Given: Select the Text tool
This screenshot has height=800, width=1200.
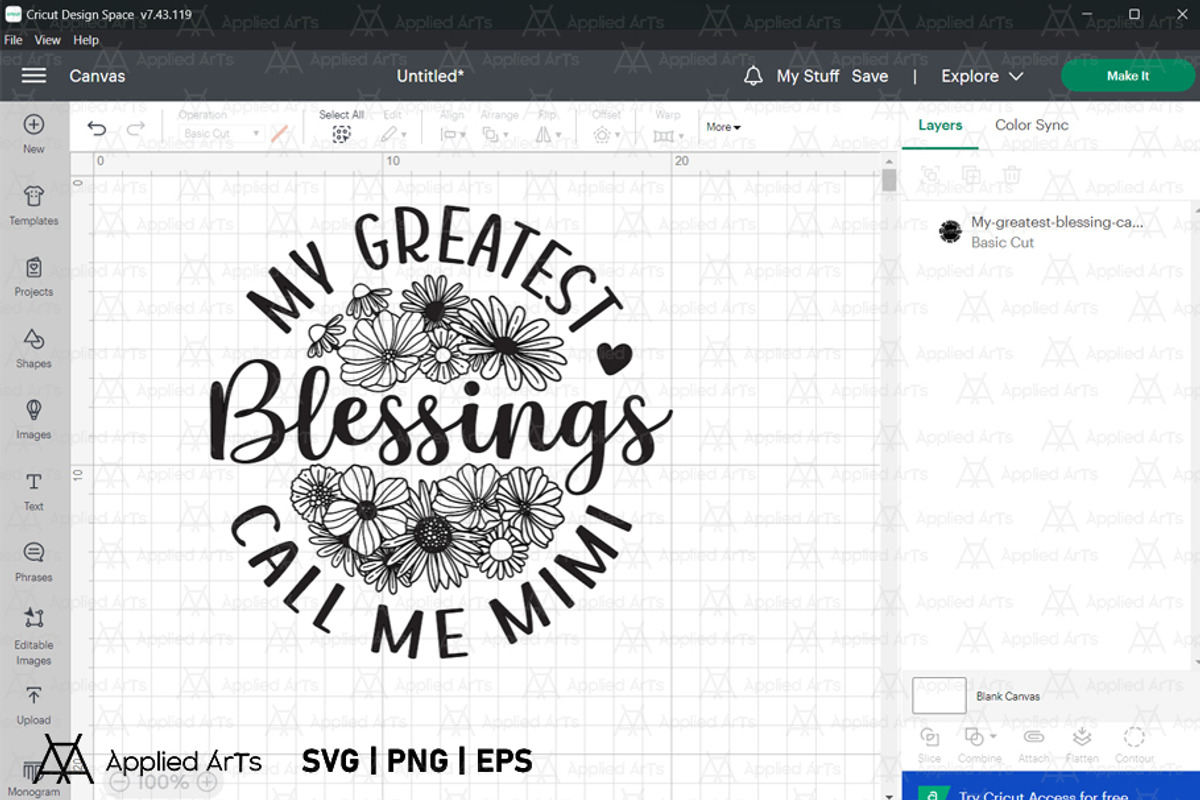Looking at the screenshot, I should coord(34,483).
